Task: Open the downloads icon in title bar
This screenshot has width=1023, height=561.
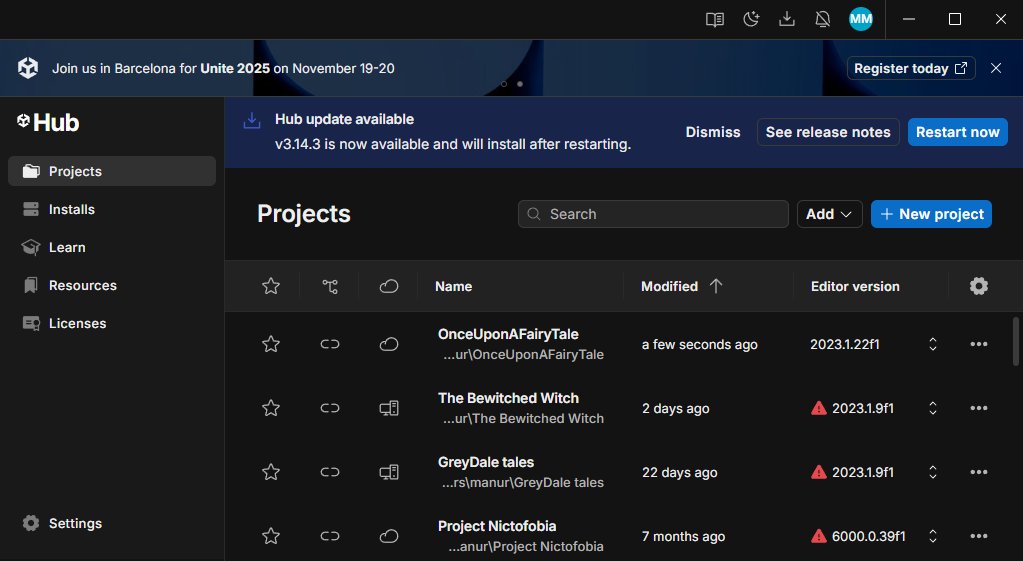Action: point(787,20)
